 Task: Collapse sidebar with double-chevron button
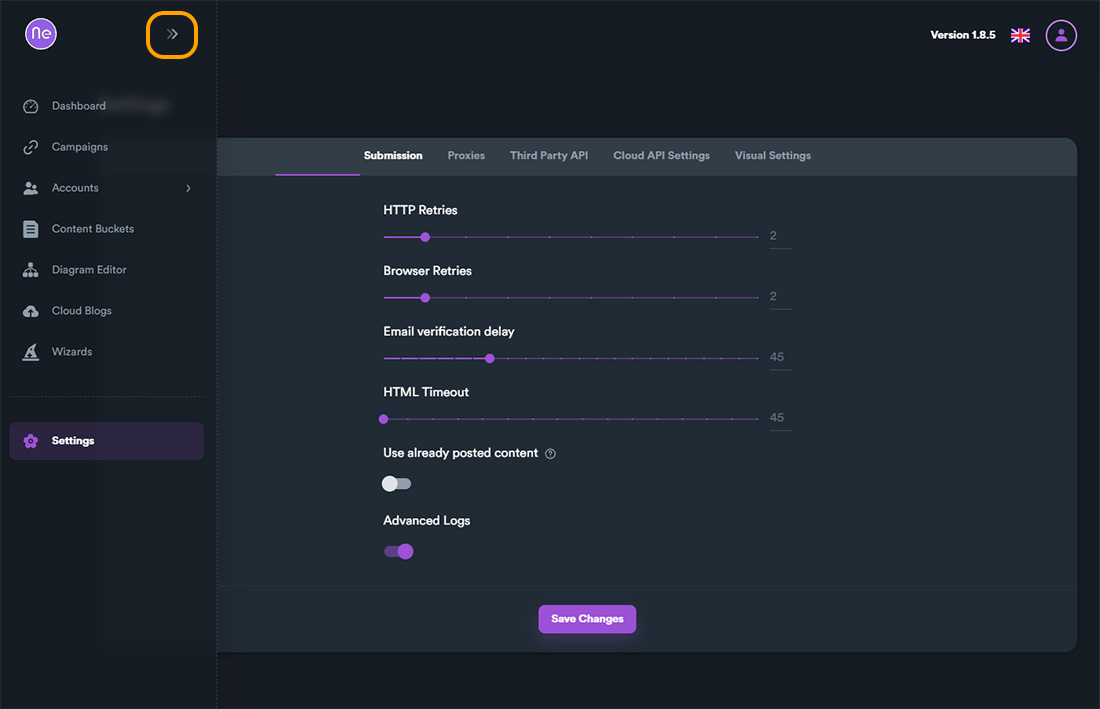(x=172, y=34)
